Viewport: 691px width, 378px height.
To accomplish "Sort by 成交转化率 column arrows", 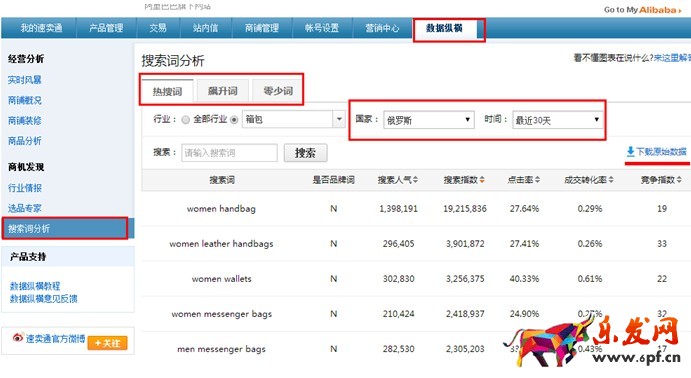I will coord(611,180).
